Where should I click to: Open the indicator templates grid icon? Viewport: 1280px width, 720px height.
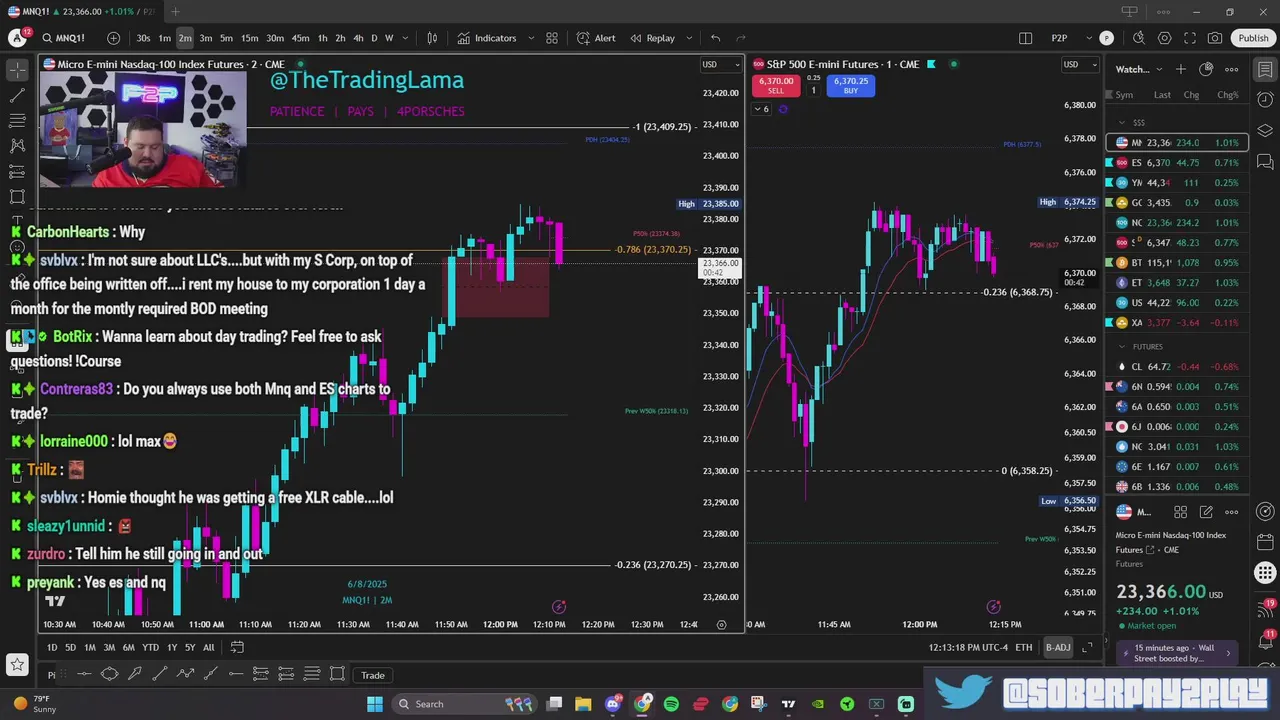[552, 38]
